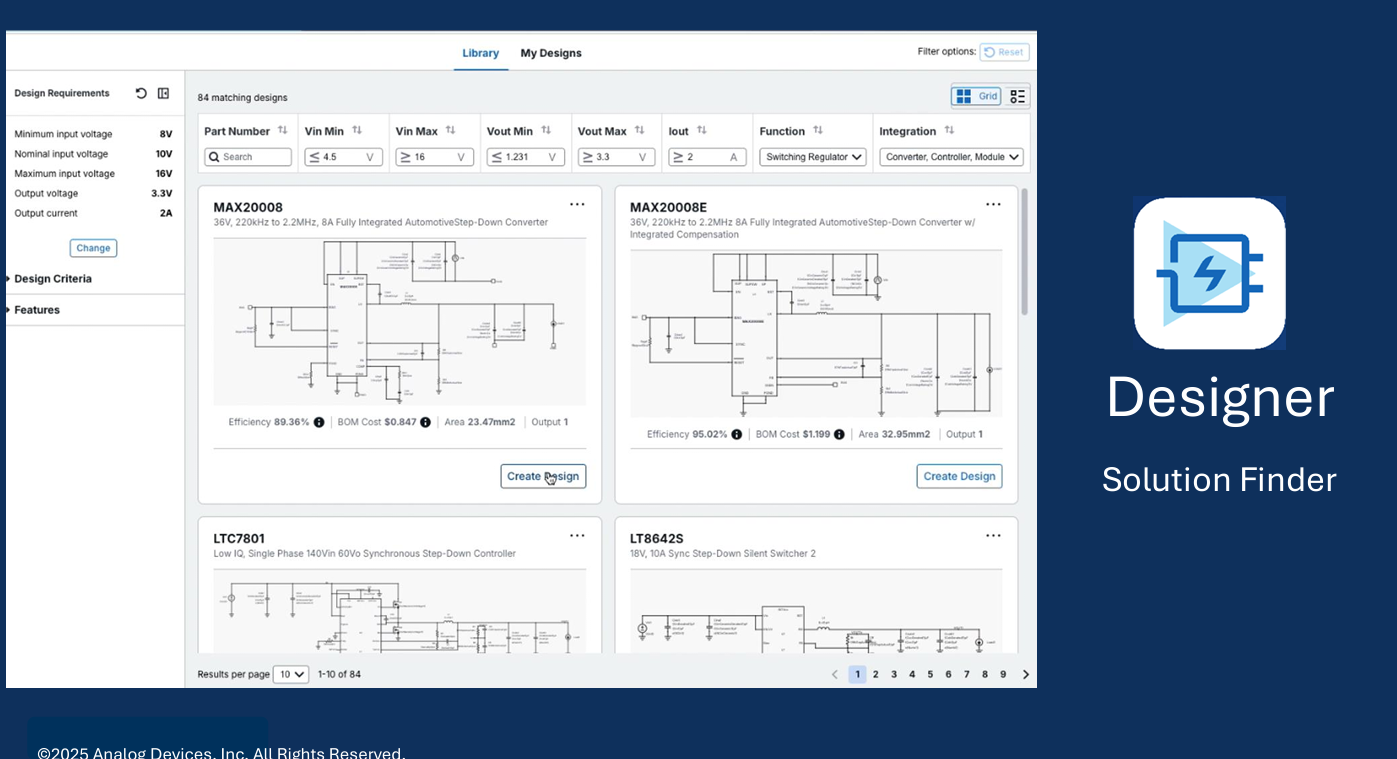Open the Integration filter dropdown
The image size is (1397, 759).
(953, 157)
